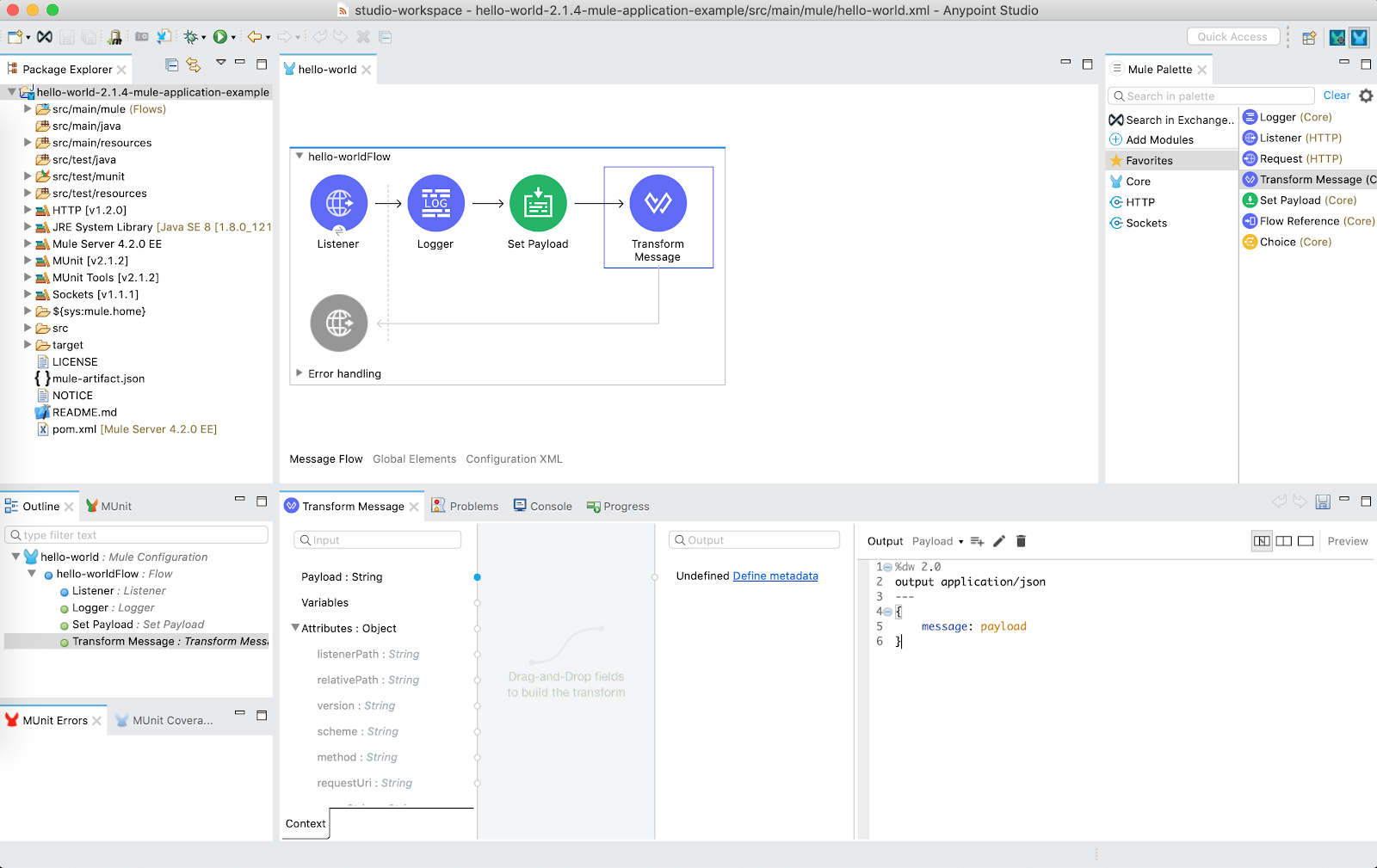Click the edit pencil icon in Output toolbar

[x=999, y=541]
